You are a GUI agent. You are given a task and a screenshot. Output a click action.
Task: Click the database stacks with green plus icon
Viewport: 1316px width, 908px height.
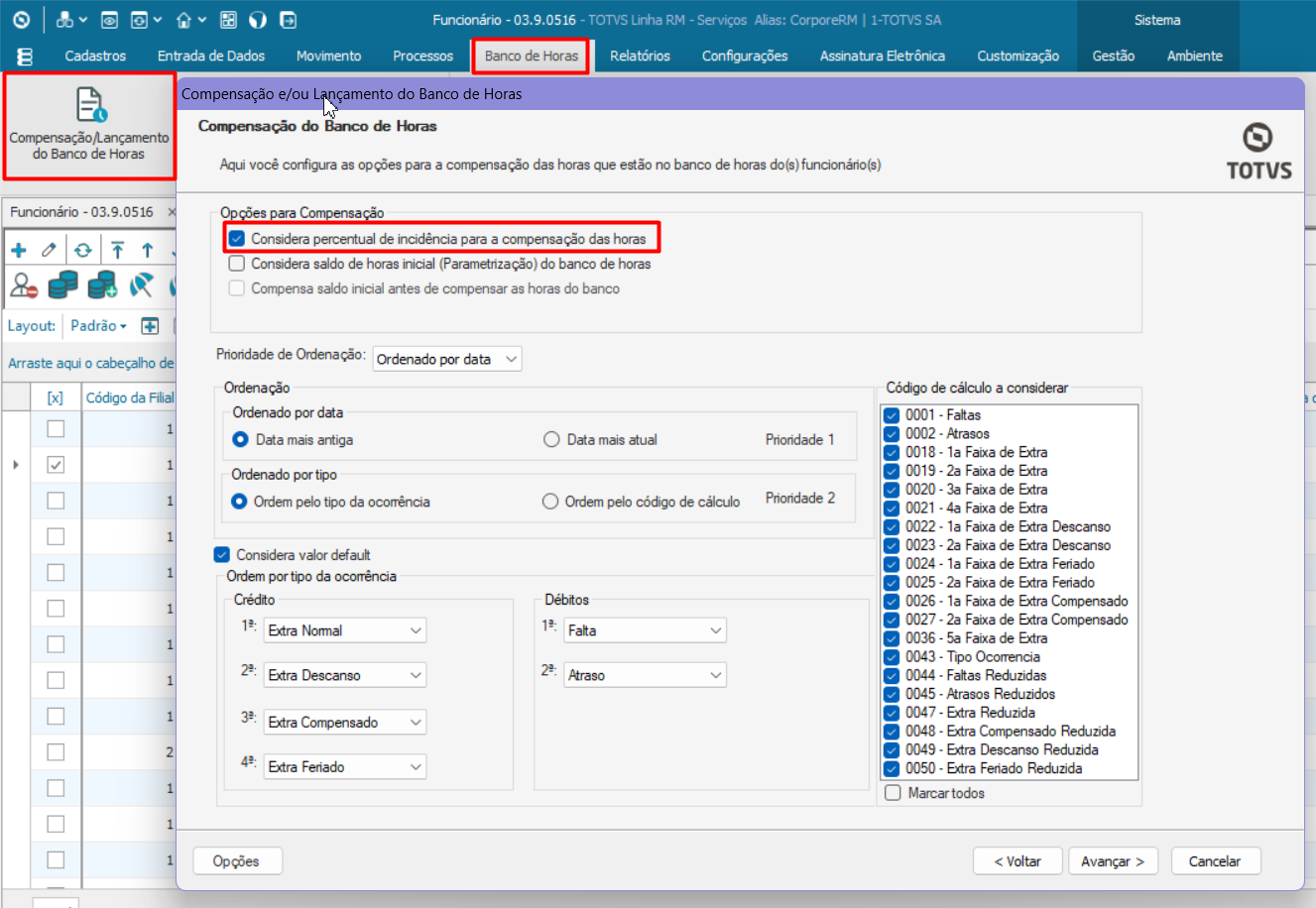click(x=102, y=286)
